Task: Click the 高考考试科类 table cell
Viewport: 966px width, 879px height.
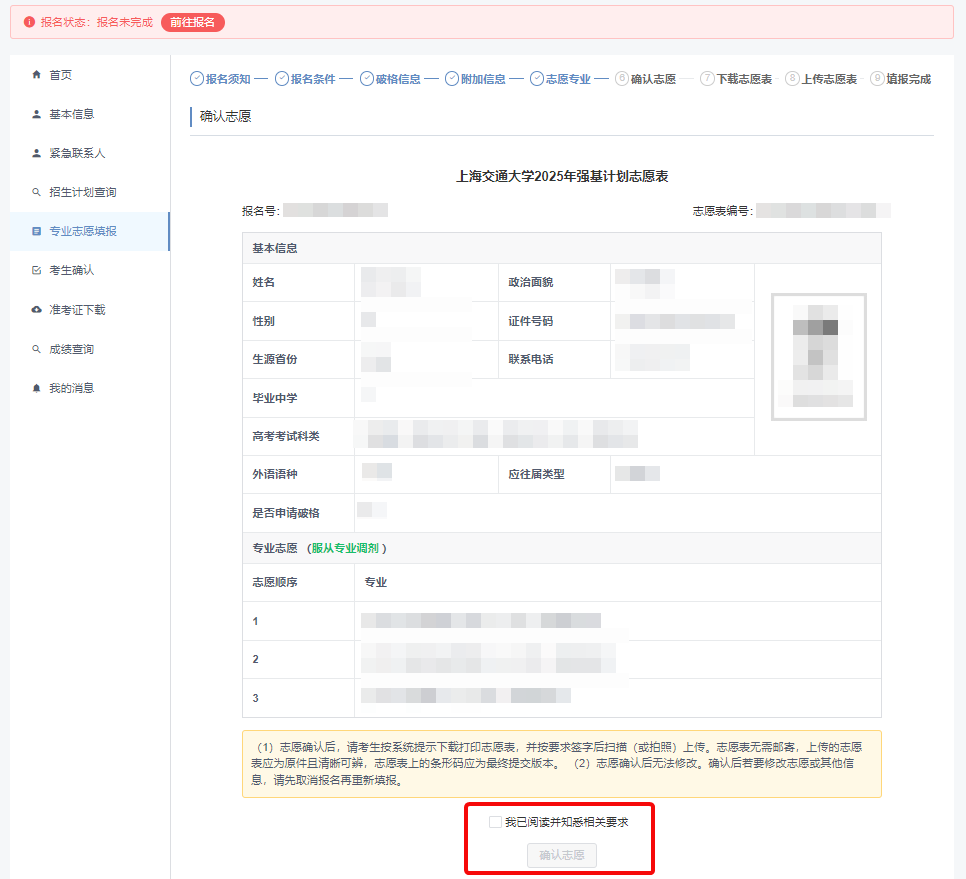Action: pos(298,436)
